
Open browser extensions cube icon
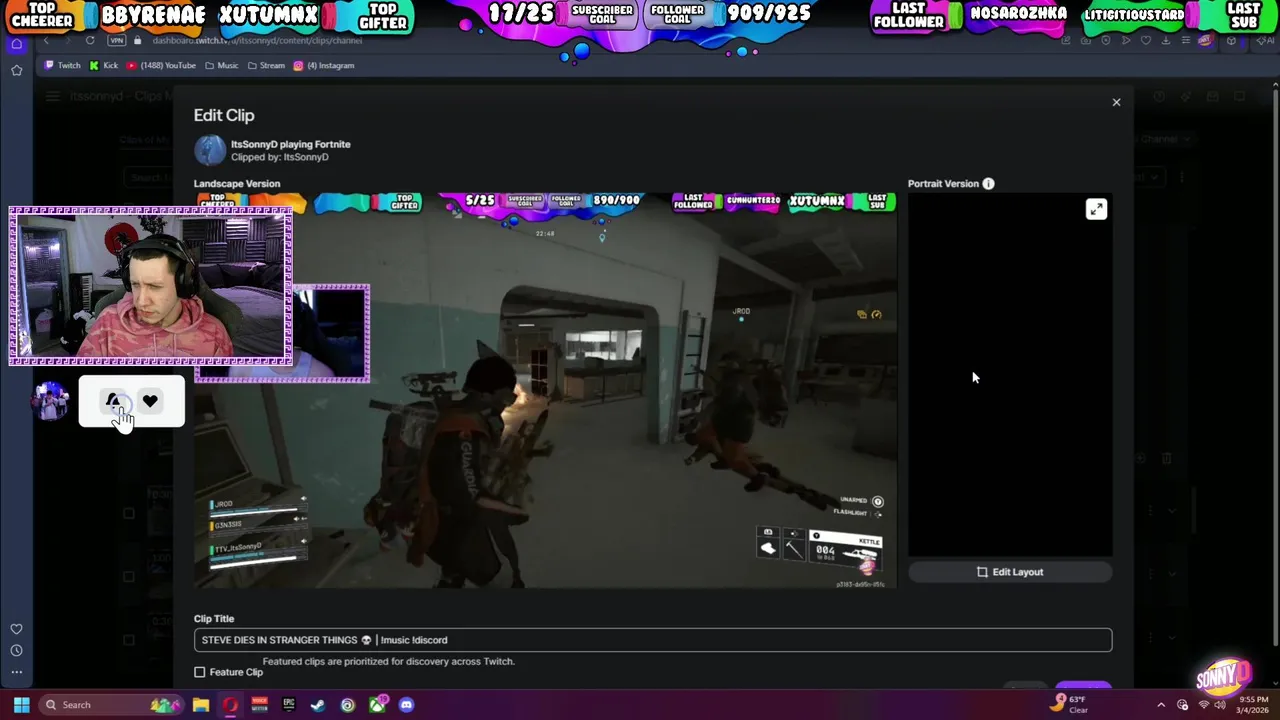pos(1231,41)
